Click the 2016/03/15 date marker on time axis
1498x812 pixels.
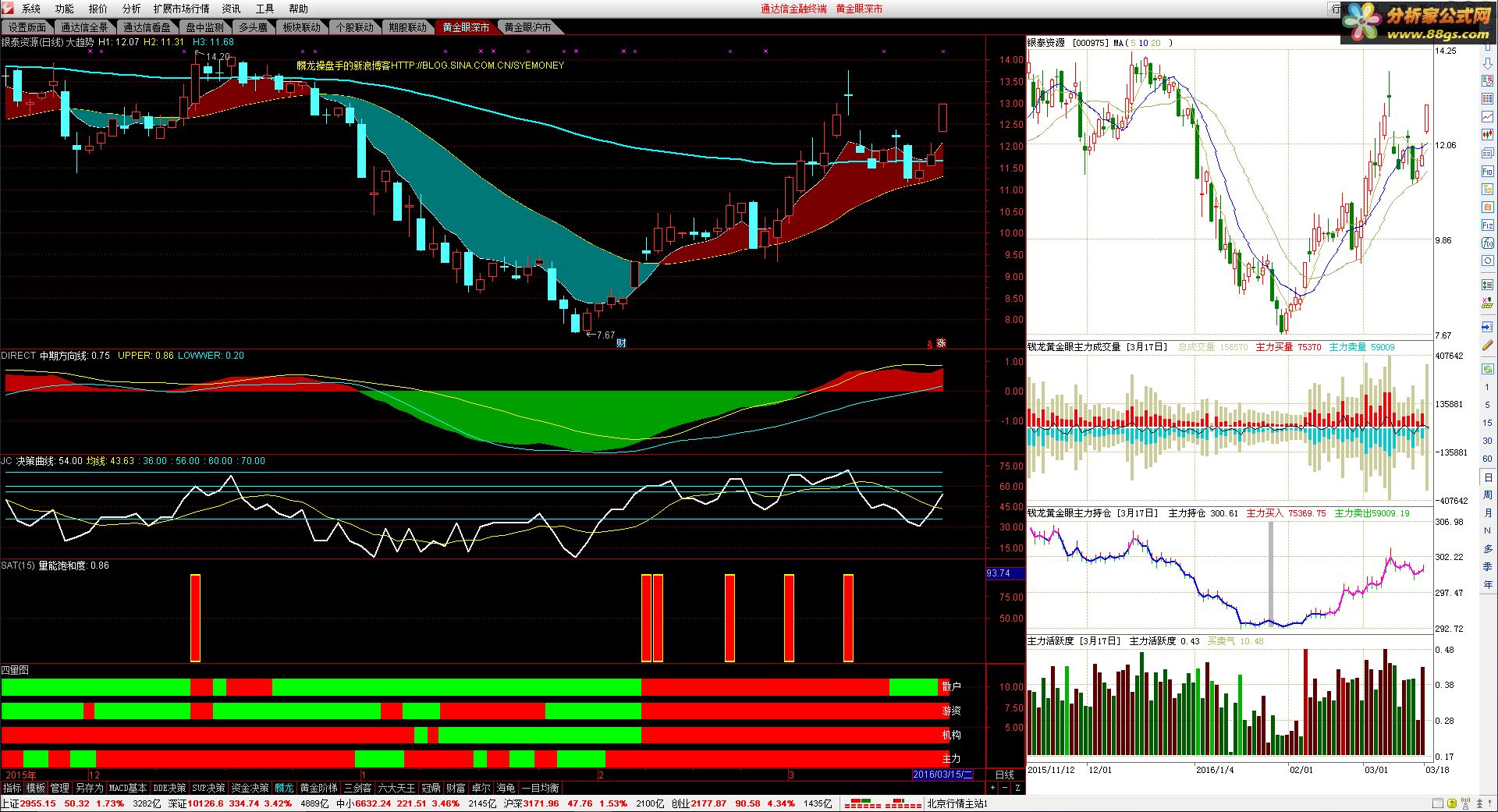tap(943, 775)
